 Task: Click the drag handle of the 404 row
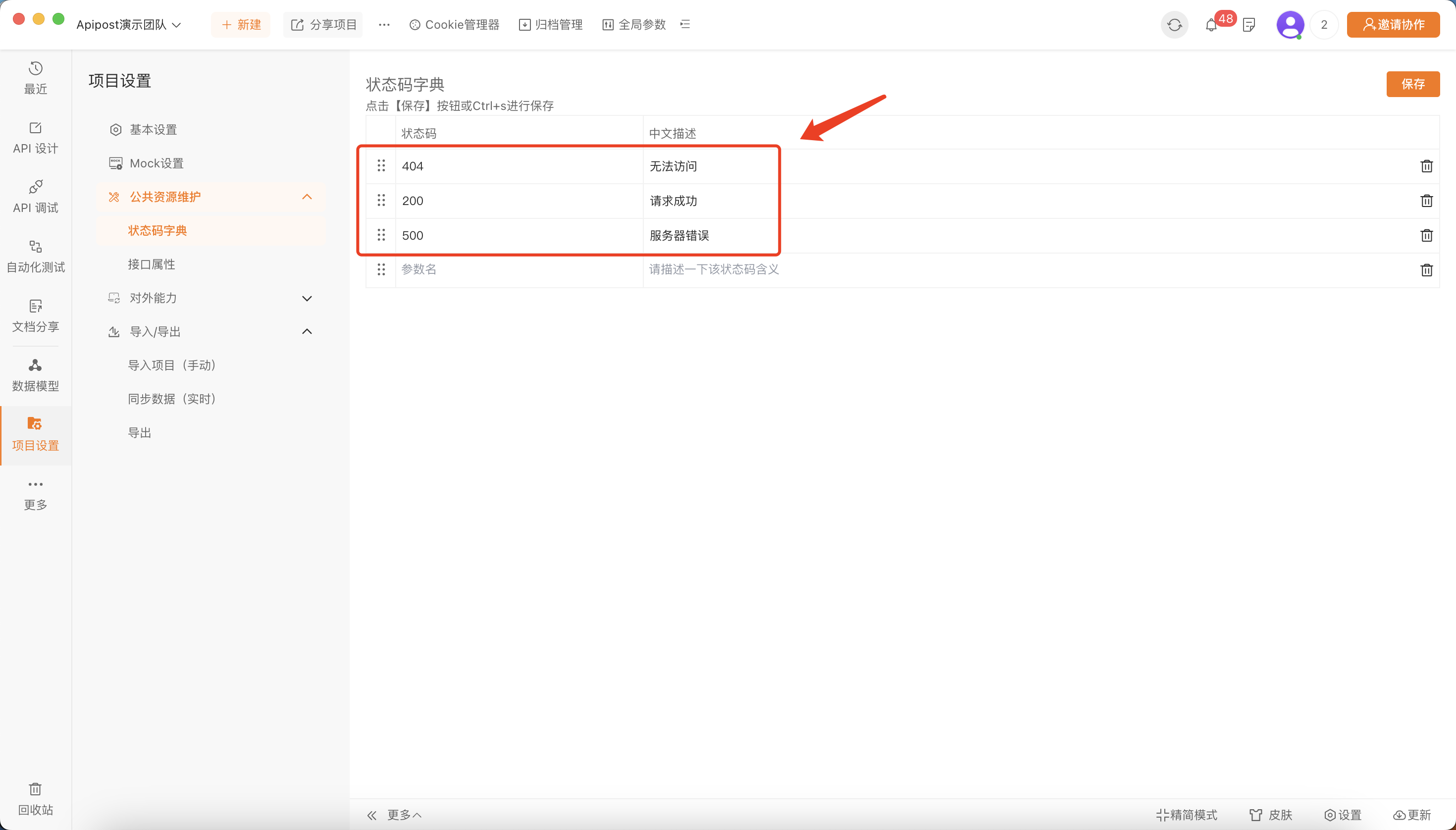pyautogui.click(x=381, y=165)
